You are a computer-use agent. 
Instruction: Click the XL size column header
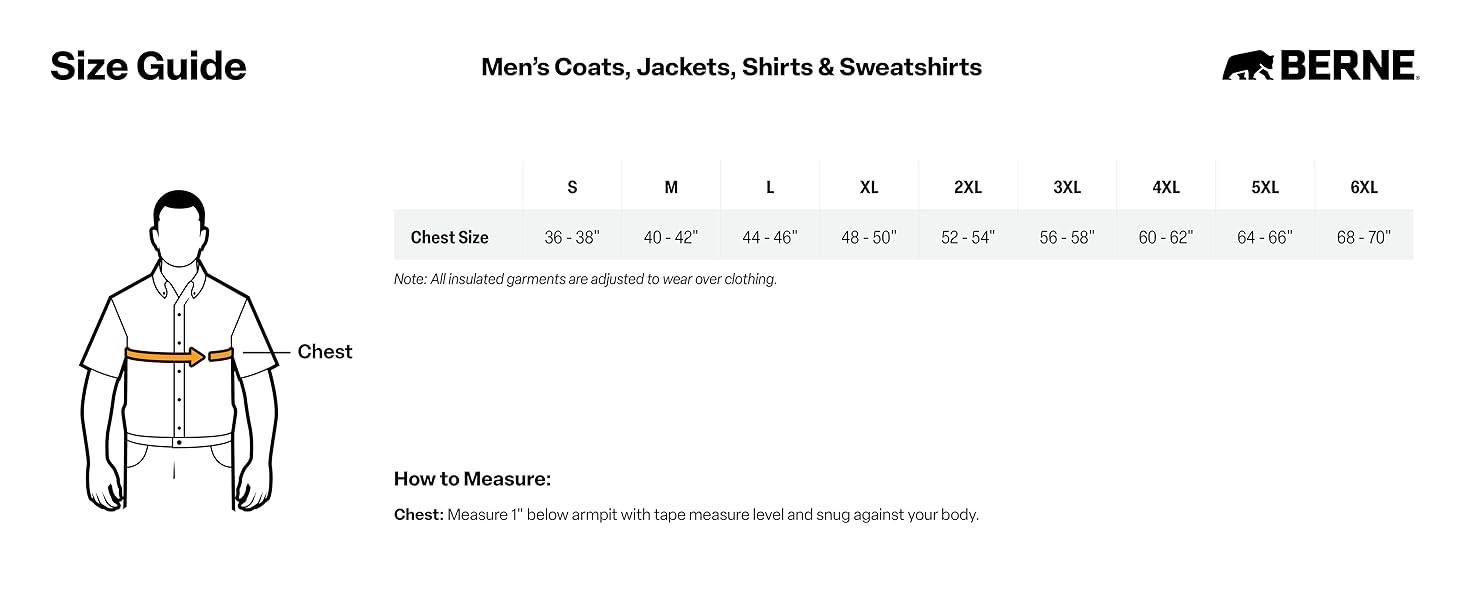coord(869,187)
